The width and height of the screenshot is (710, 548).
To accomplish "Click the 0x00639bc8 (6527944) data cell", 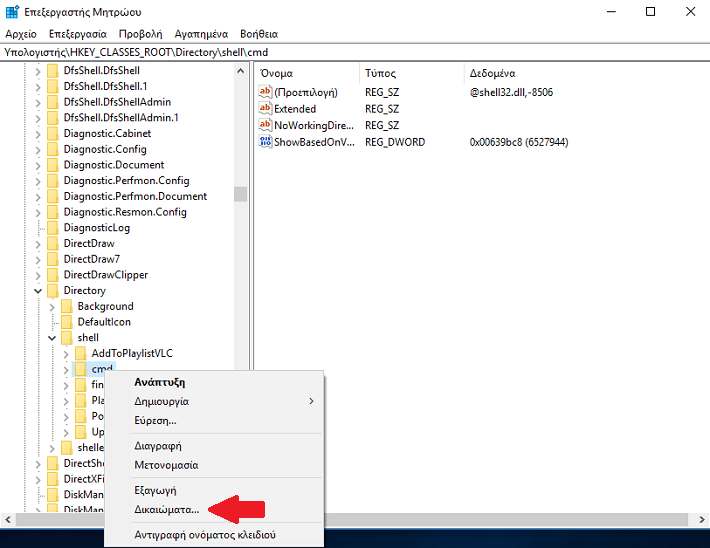I will (519, 142).
